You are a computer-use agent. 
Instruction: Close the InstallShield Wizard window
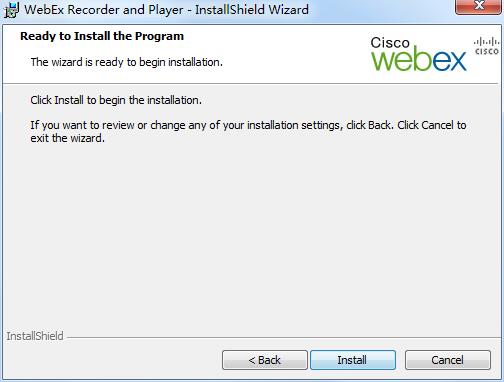[x=479, y=6]
